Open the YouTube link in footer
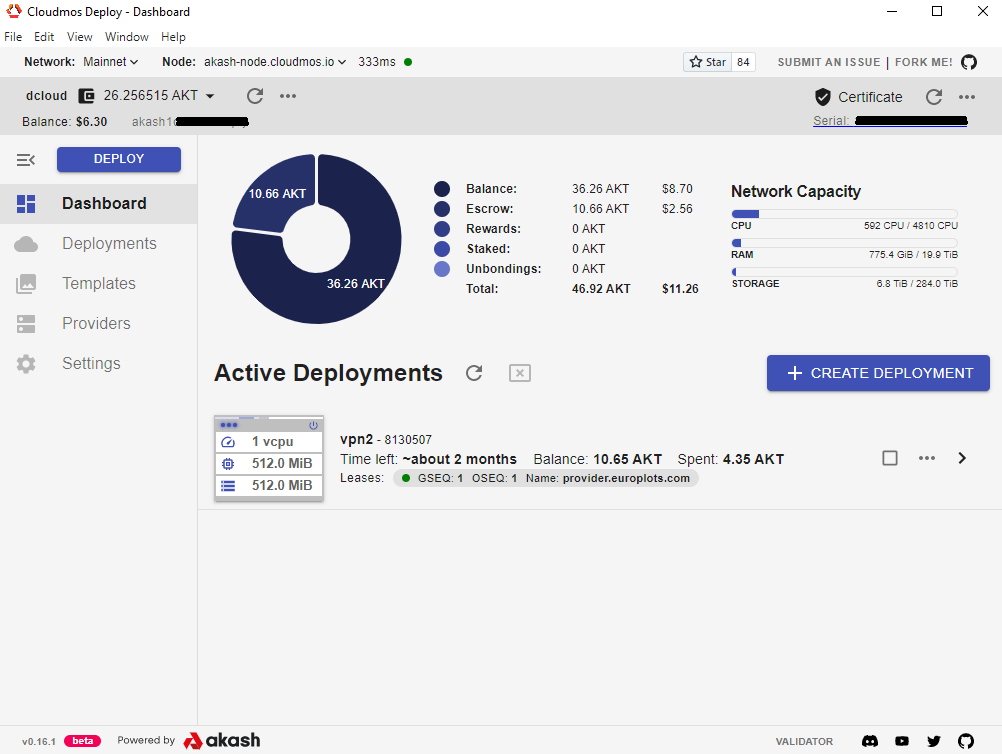Screen dimensions: 1002x754 pyautogui.click(x=902, y=741)
